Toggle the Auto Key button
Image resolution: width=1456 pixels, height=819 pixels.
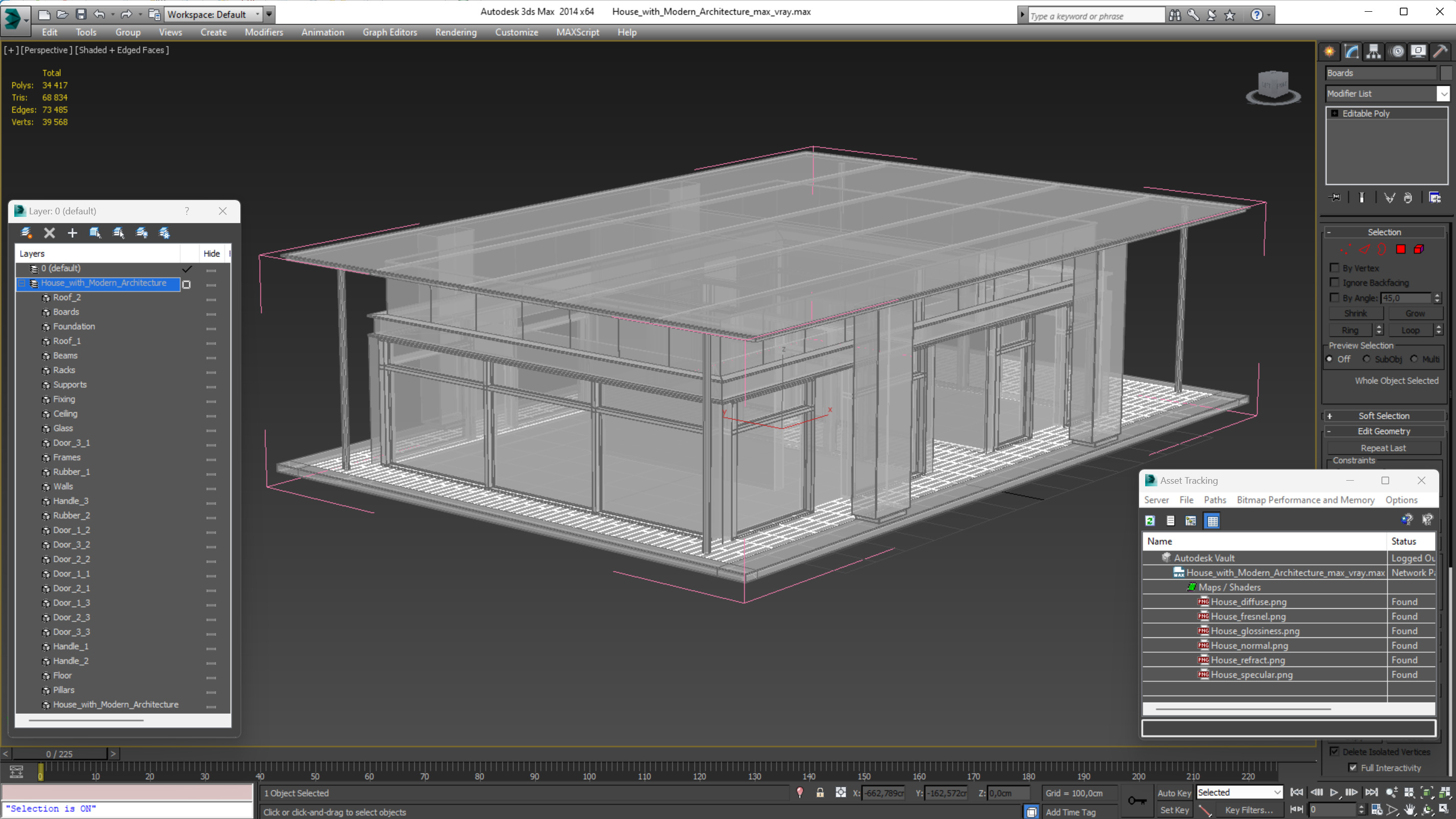click(x=1174, y=793)
